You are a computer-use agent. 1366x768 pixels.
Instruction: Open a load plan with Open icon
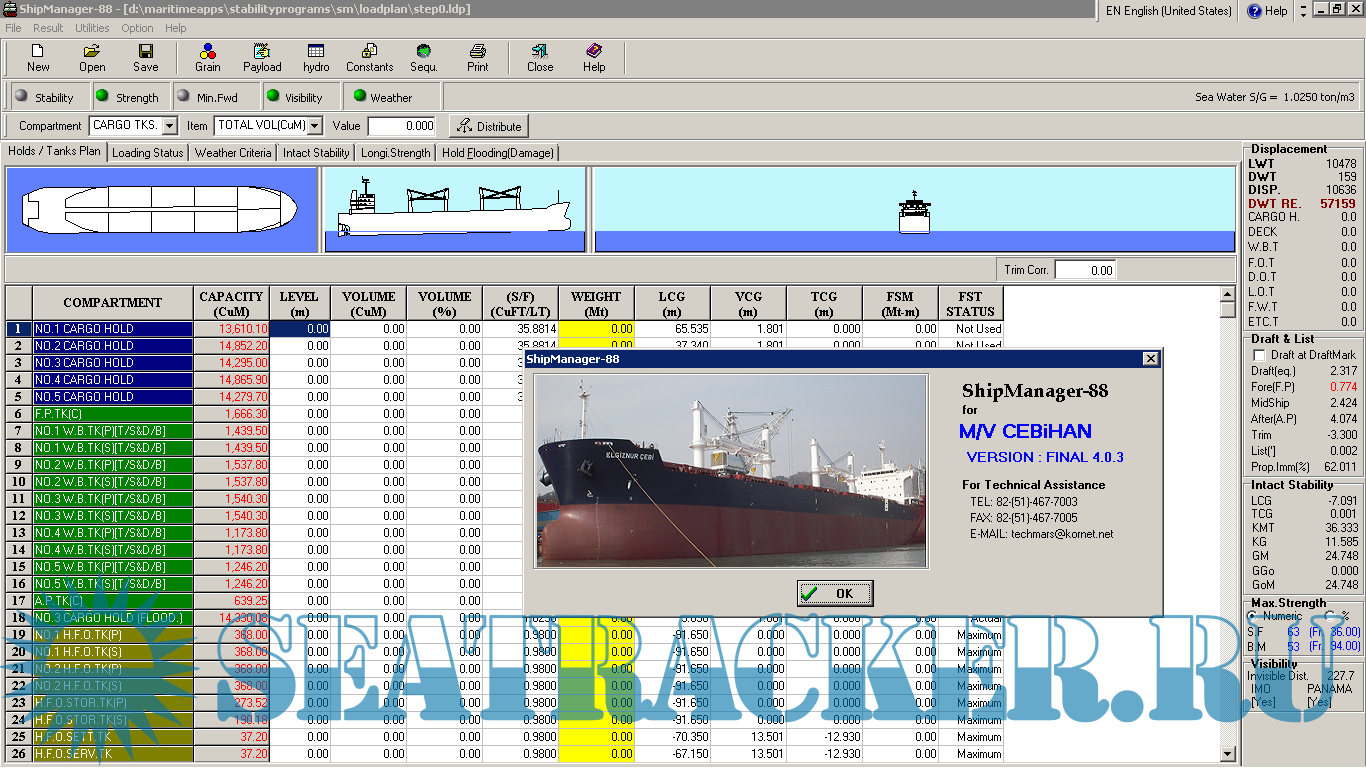click(92, 51)
